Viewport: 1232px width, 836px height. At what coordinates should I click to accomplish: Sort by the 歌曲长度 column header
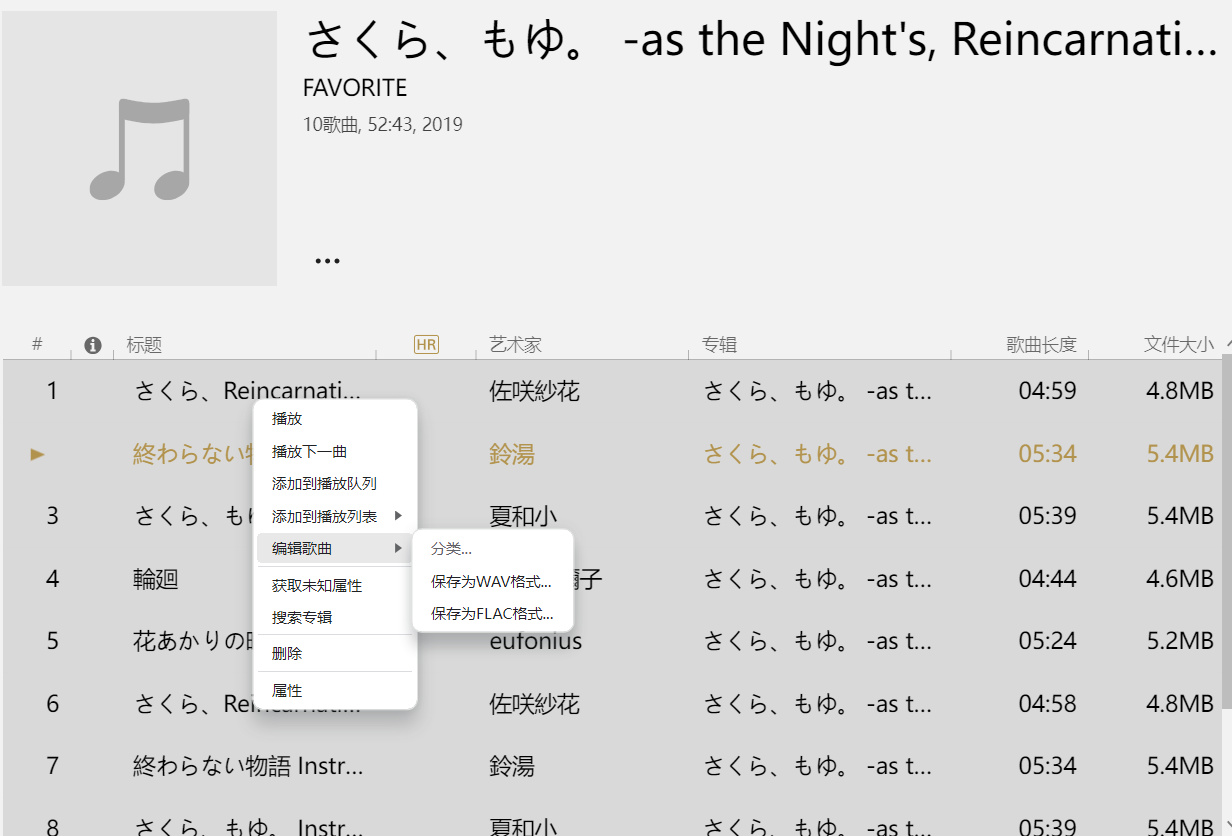1041,345
